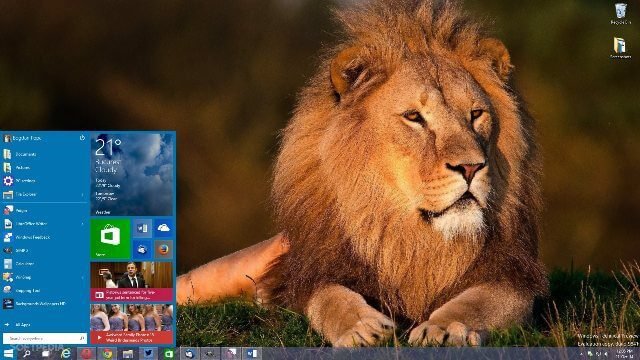Show hidden tray icons arrow
The width and height of the screenshot is (640, 360).
581,354
